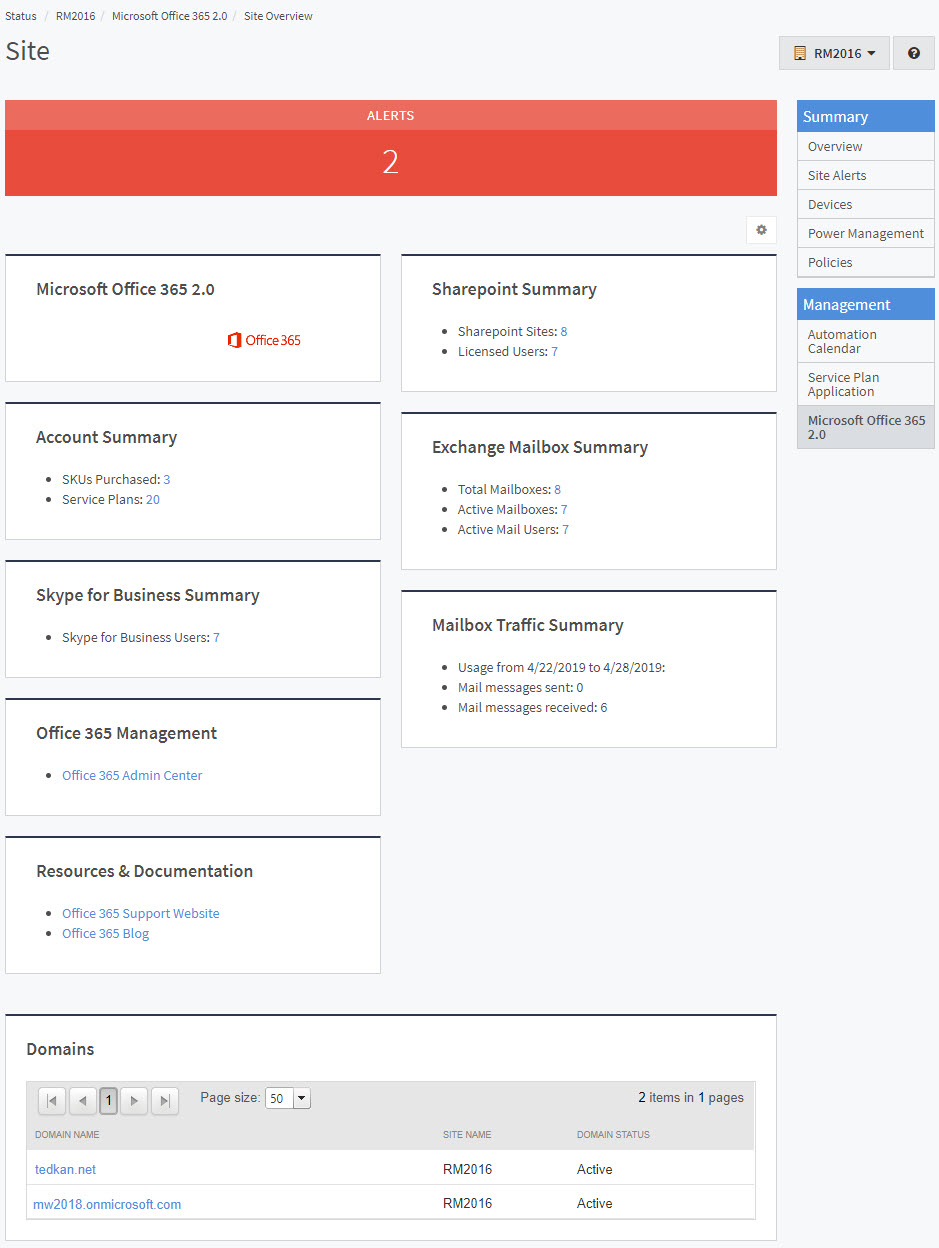Viewport: 939px width, 1248px height.
Task: Click Mail messages received value 6
Action: pyautogui.click(x=604, y=707)
